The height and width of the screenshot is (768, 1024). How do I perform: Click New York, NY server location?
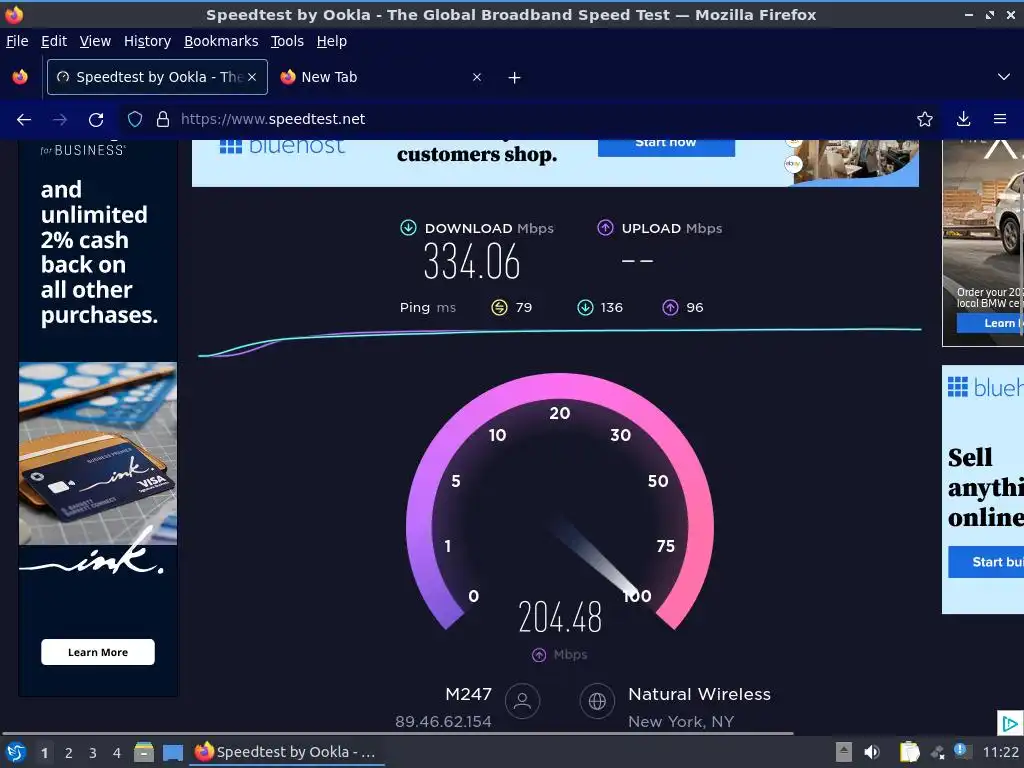681,722
